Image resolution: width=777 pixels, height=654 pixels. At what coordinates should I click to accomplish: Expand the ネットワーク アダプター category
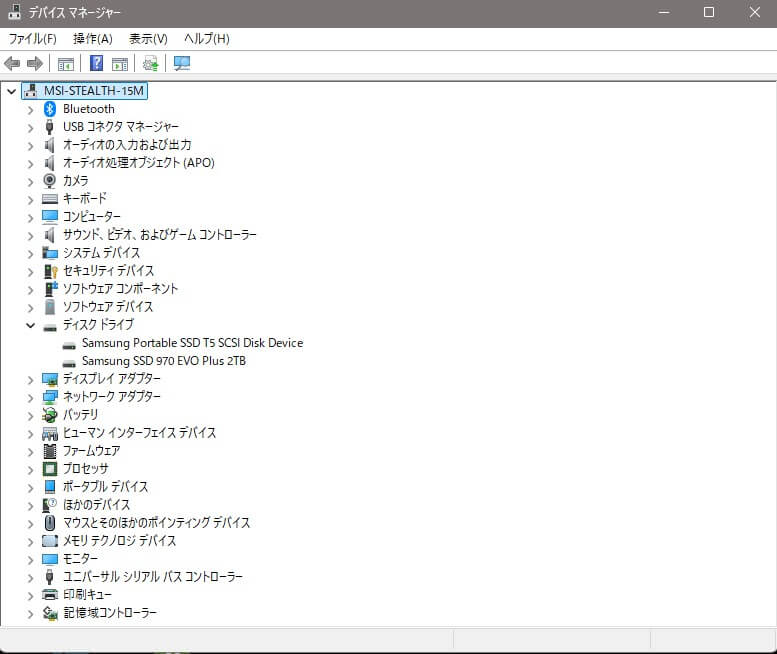30,397
